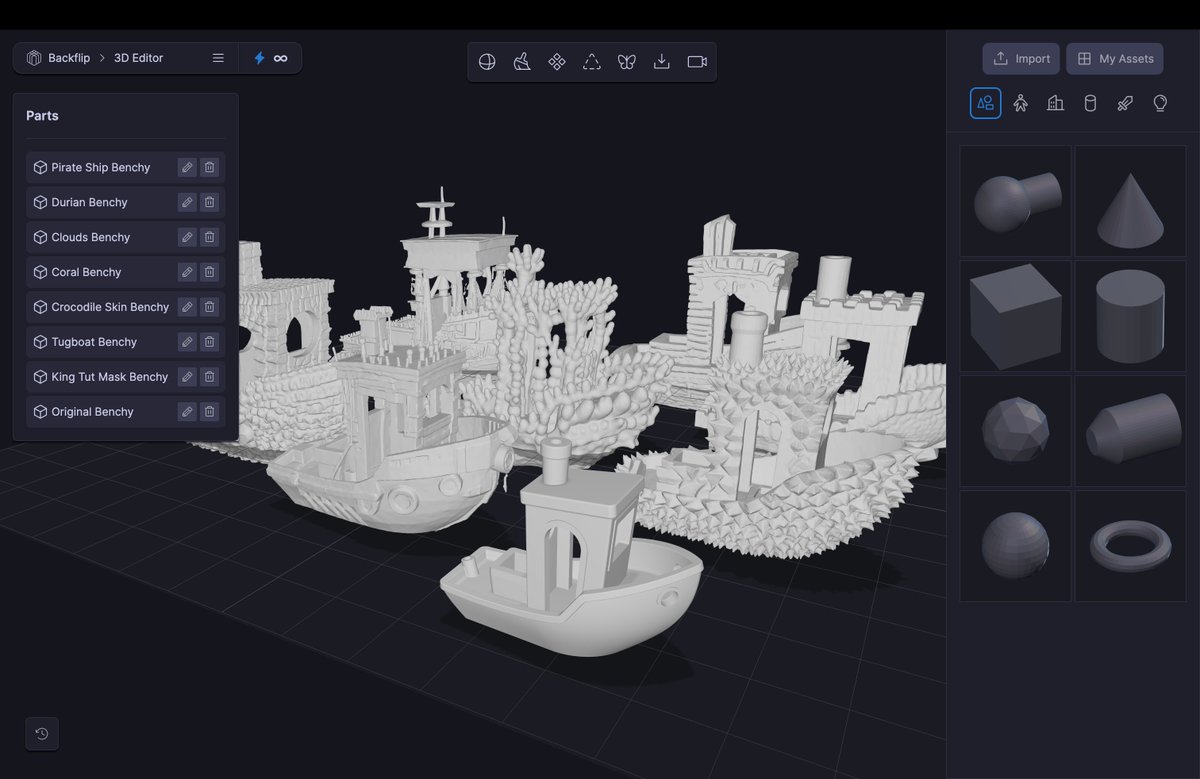Viewport: 1200px width, 779px height.
Task: Delete the Crocodile Skin Benchy part
Action: [x=209, y=307]
